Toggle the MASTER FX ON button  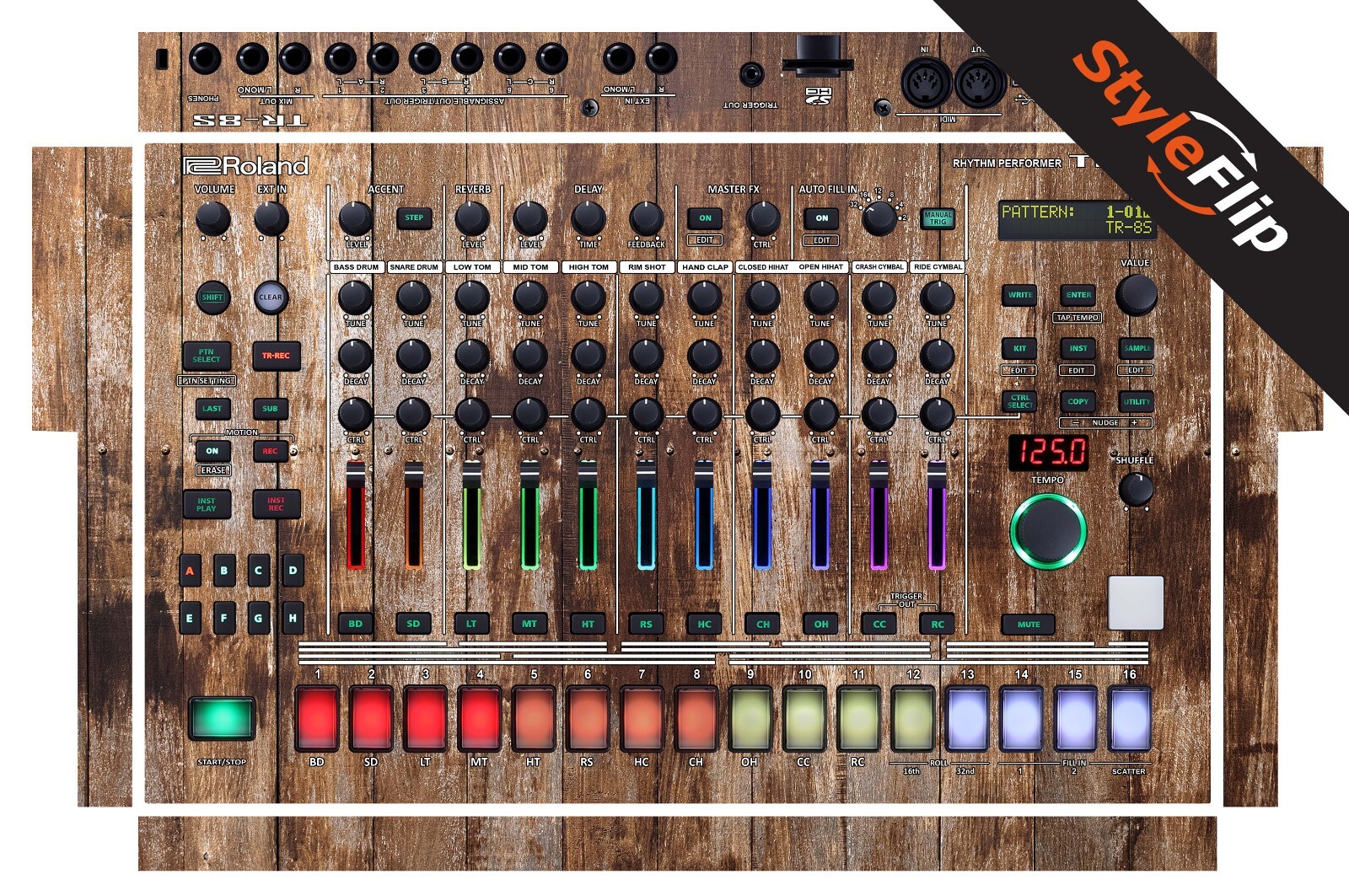tap(705, 217)
